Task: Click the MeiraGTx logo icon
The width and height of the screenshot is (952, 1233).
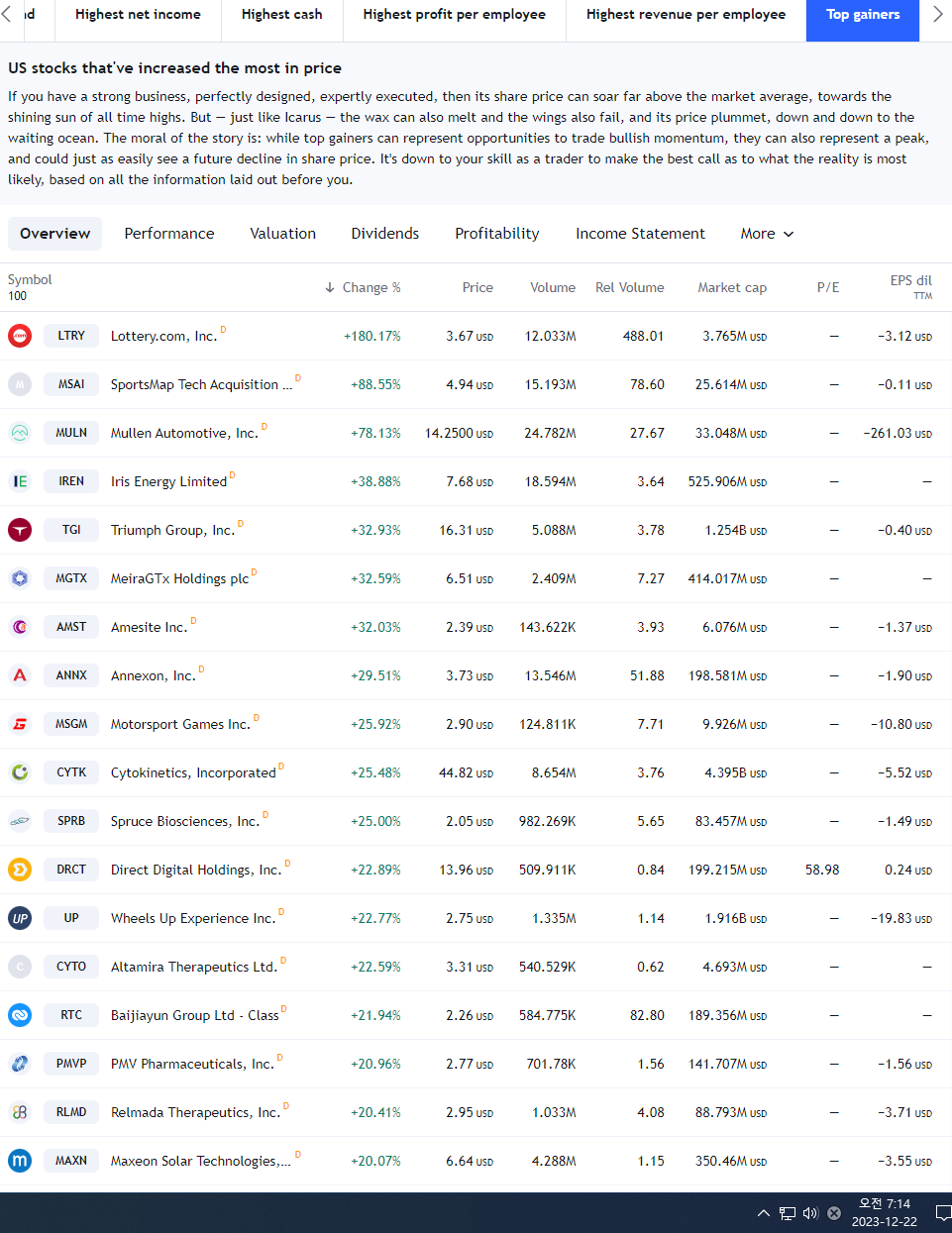Action: point(20,578)
